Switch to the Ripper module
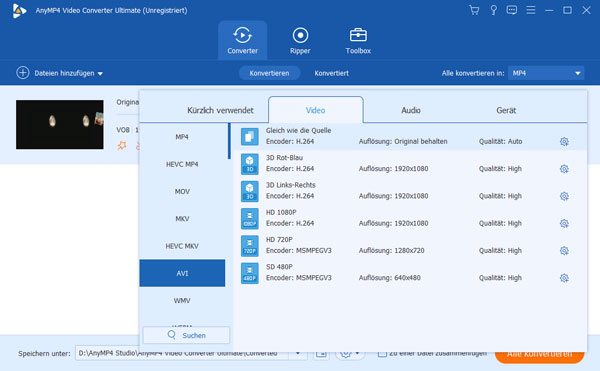The height and width of the screenshot is (371, 600). [x=300, y=41]
